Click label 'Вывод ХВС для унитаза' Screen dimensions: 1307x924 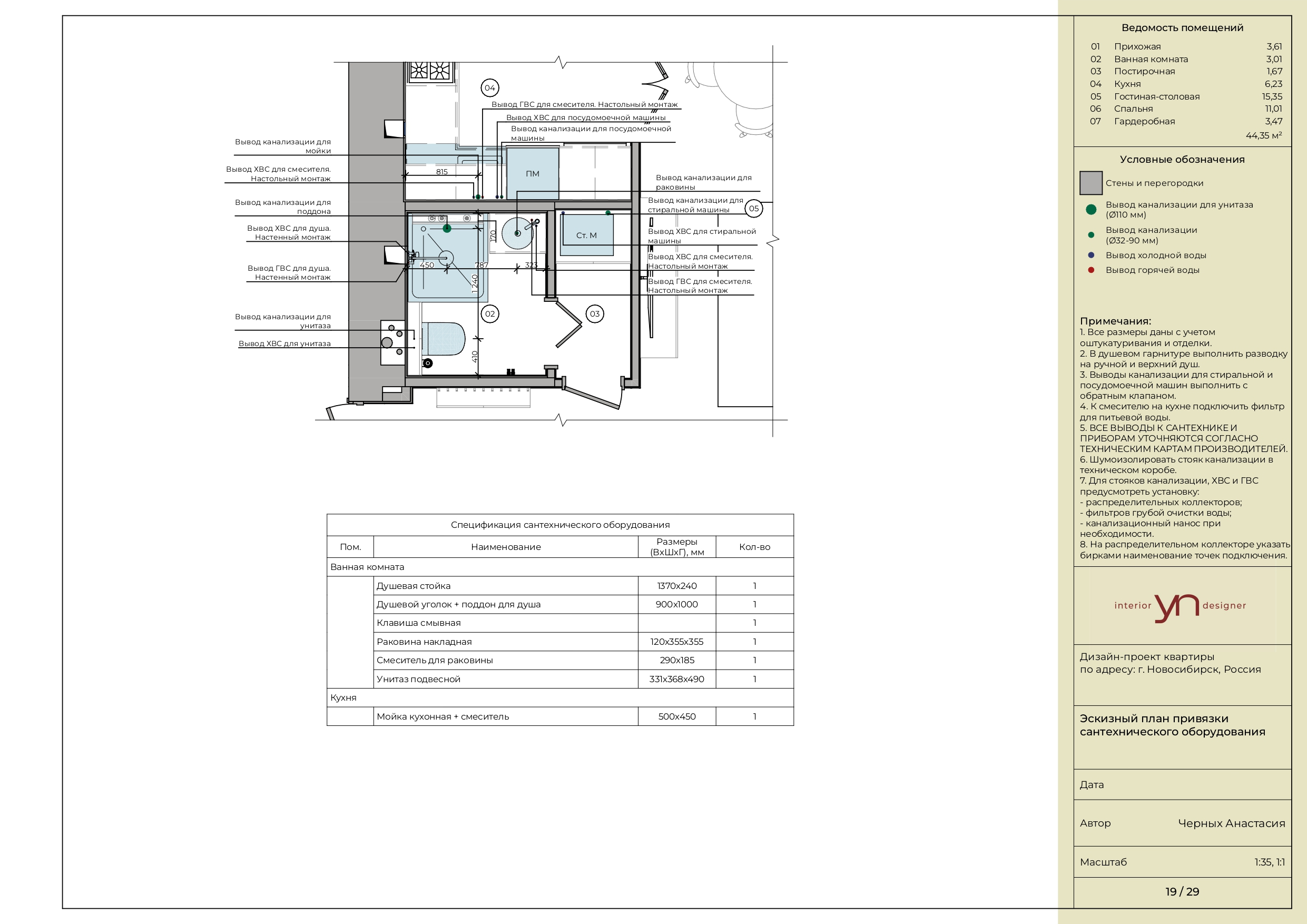[284, 343]
